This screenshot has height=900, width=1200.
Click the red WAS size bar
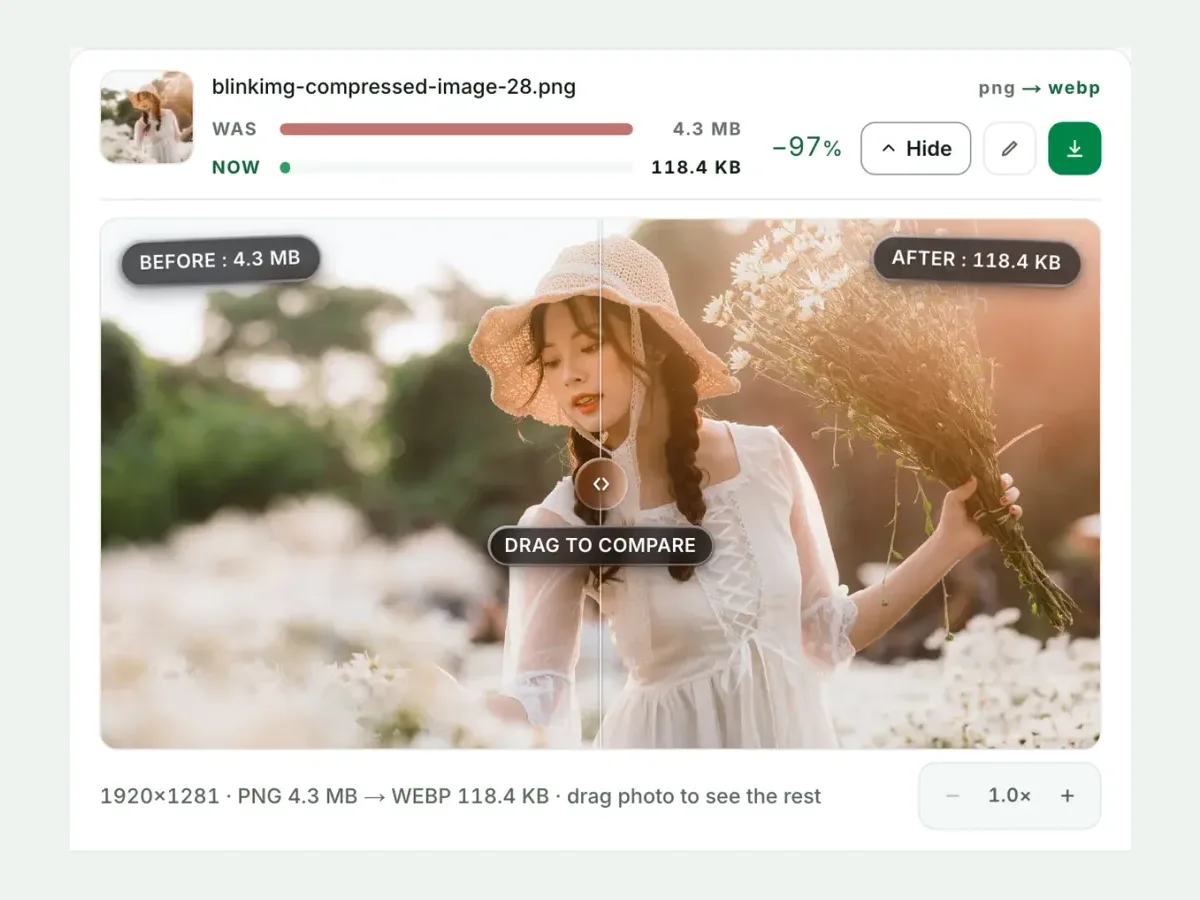click(x=456, y=129)
